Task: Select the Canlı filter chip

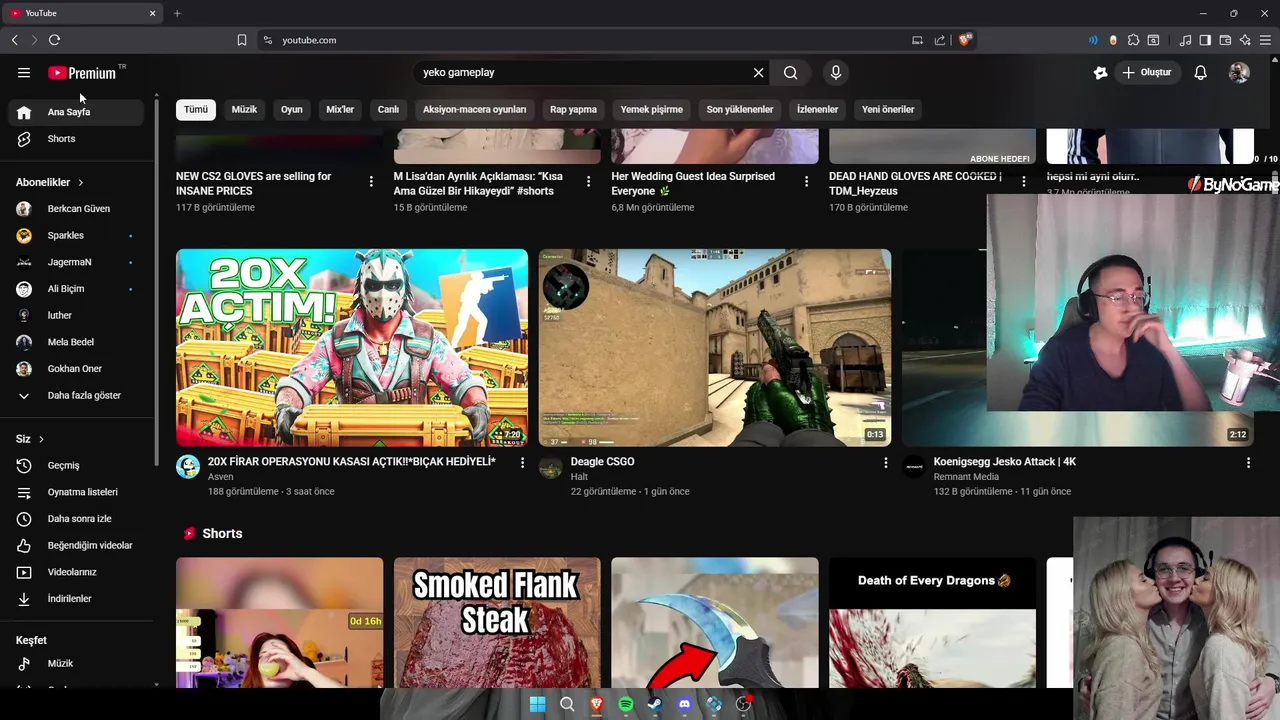Action: coord(388,109)
